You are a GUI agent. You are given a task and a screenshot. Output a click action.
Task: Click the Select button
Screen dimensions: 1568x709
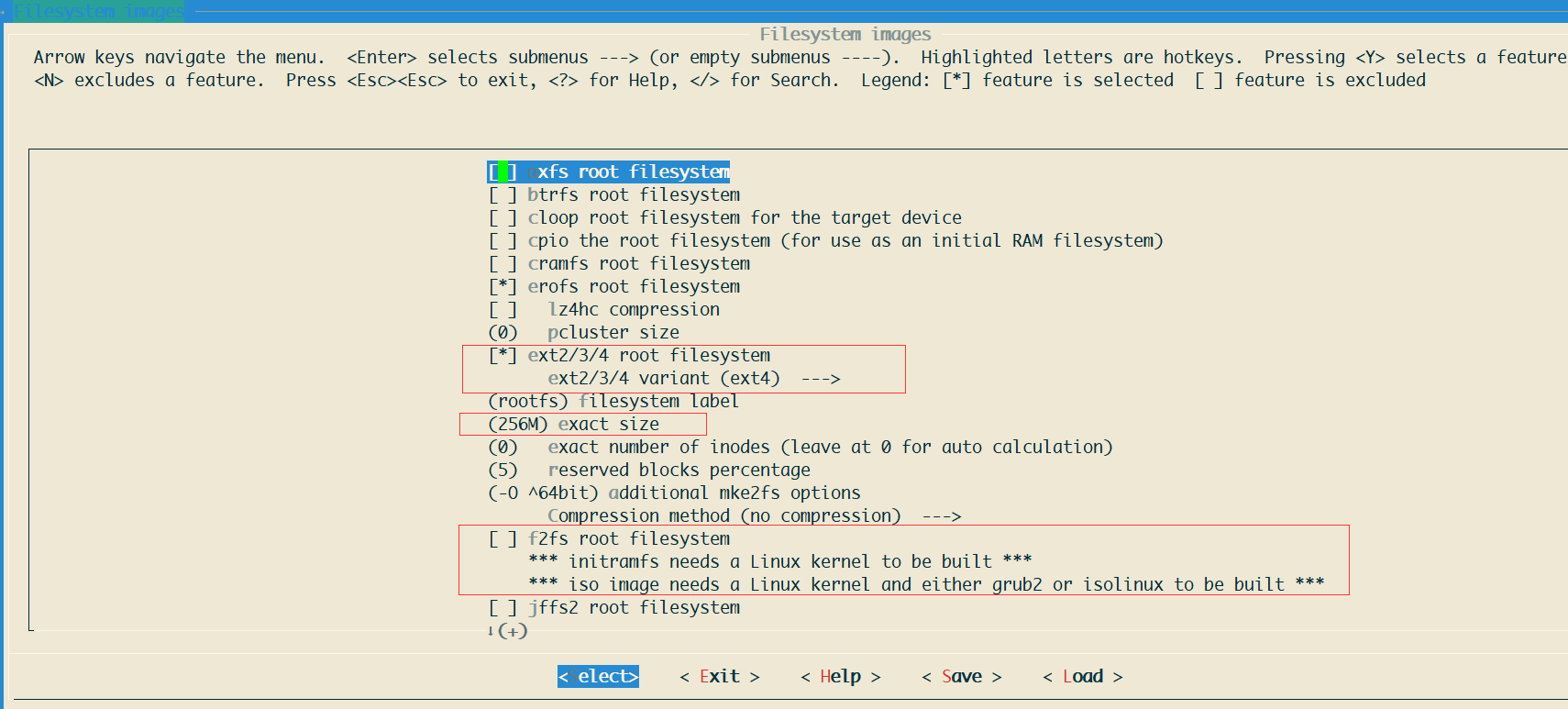(x=598, y=676)
